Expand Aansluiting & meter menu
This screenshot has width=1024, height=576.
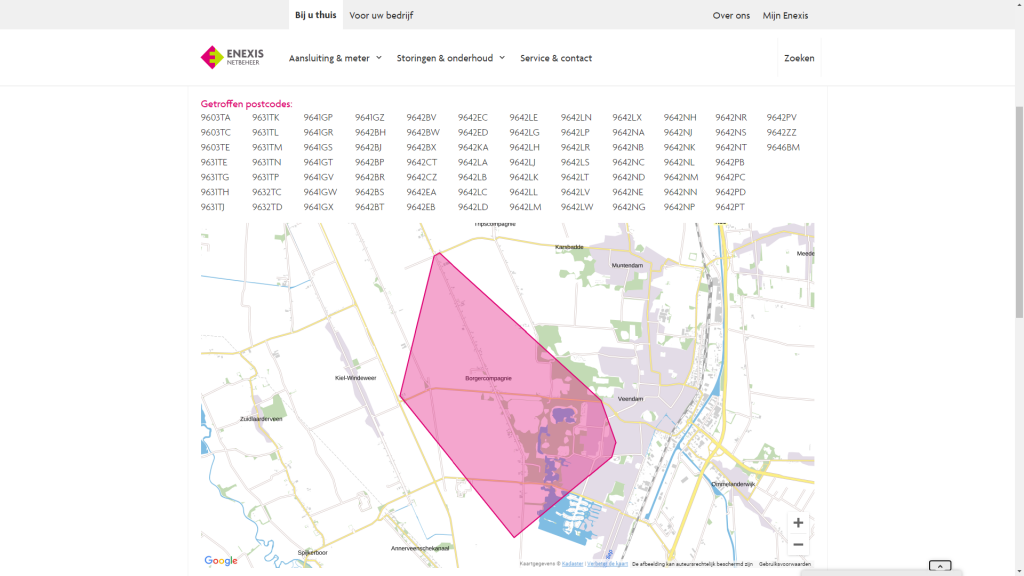coord(335,58)
